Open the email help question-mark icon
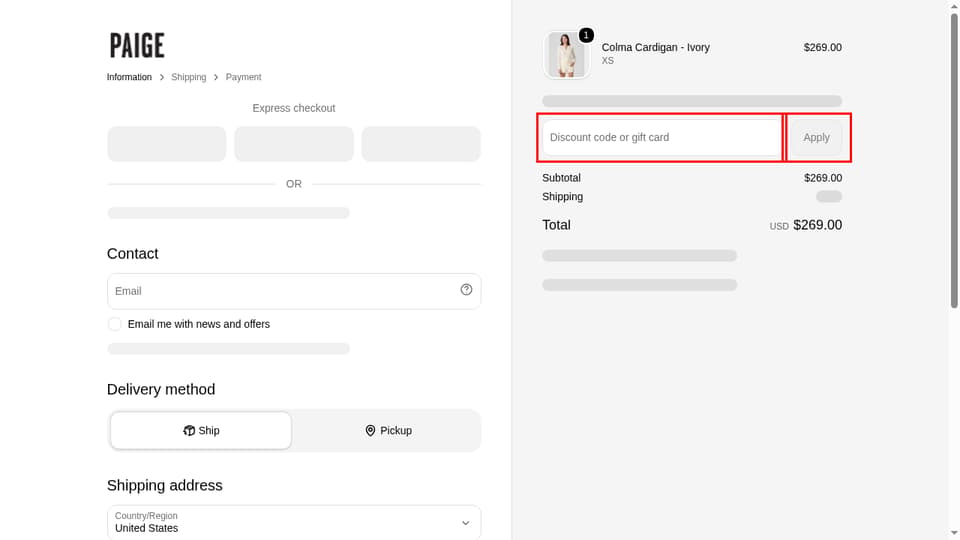The image size is (960, 540). [467, 290]
